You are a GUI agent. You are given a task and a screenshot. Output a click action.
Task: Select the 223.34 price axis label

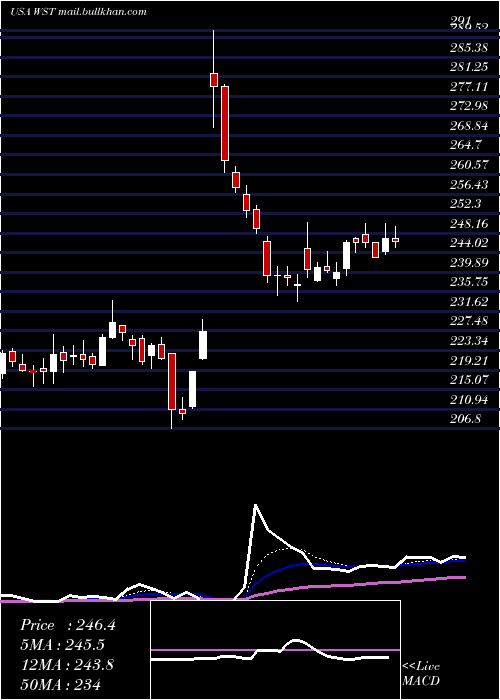pos(471,342)
